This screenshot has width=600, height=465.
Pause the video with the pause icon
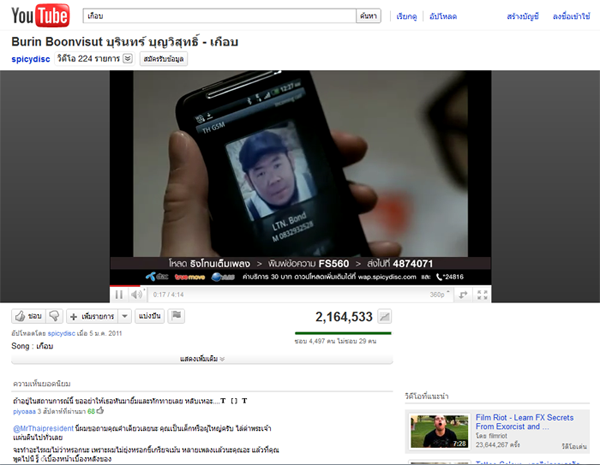coord(119,295)
